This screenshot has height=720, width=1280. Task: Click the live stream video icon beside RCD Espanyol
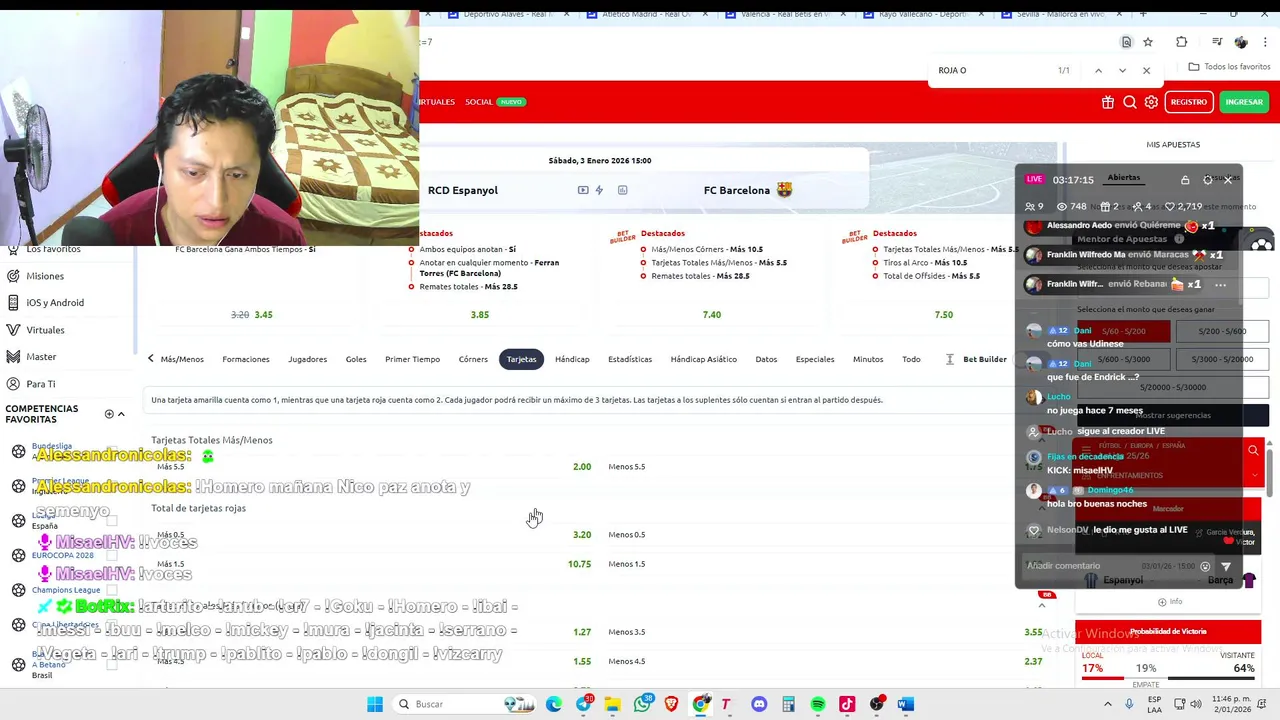pos(583,190)
